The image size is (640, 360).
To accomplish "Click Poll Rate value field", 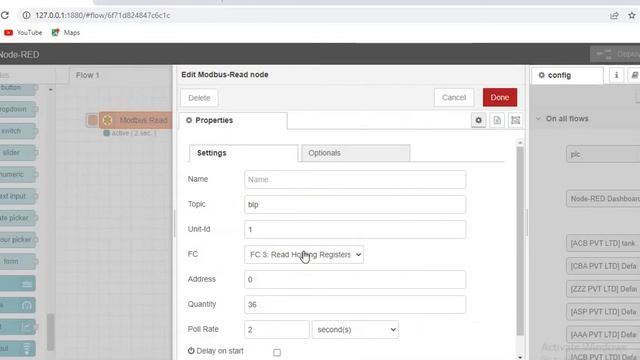I will point(277,329).
